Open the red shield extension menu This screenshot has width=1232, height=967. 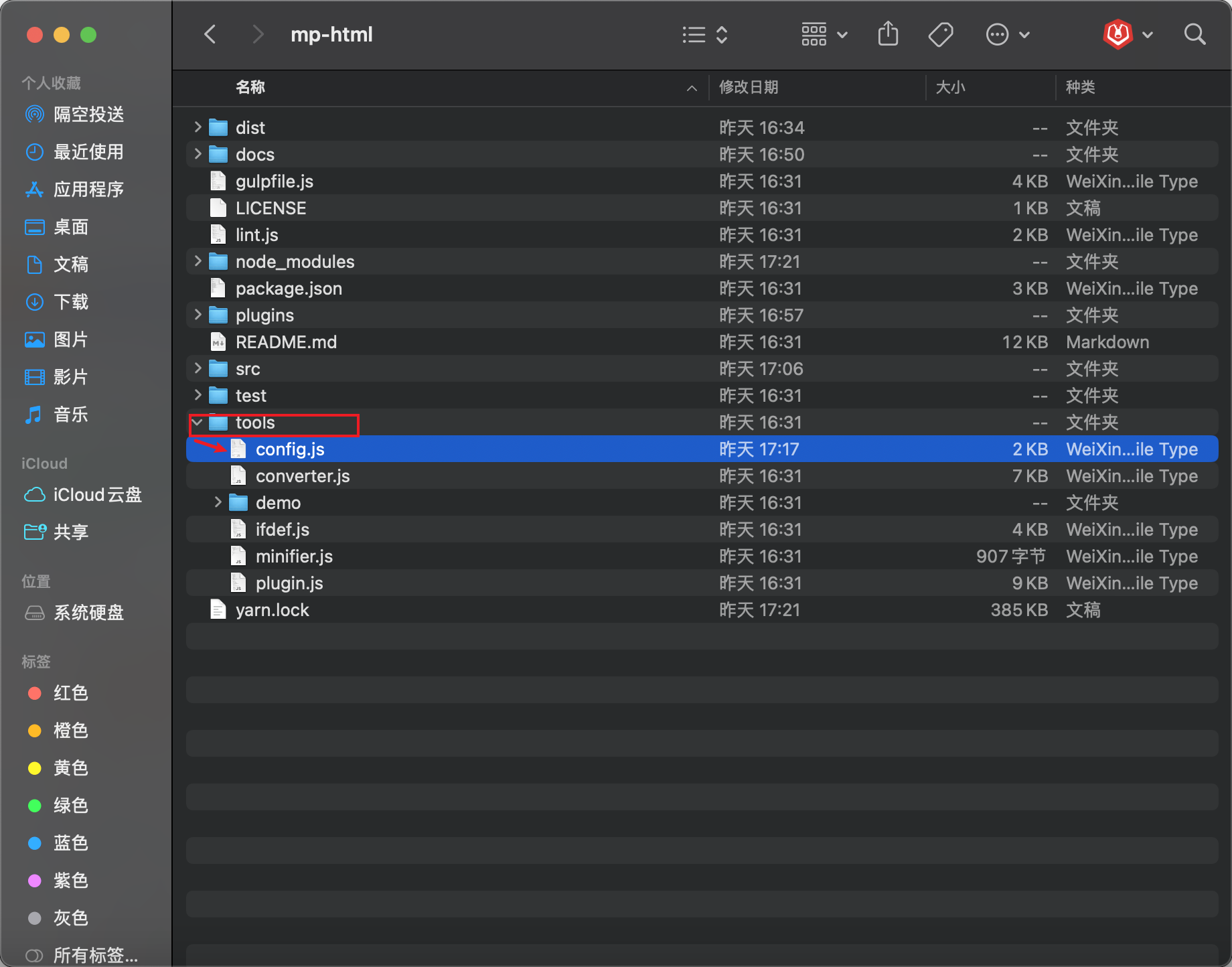point(1128,34)
